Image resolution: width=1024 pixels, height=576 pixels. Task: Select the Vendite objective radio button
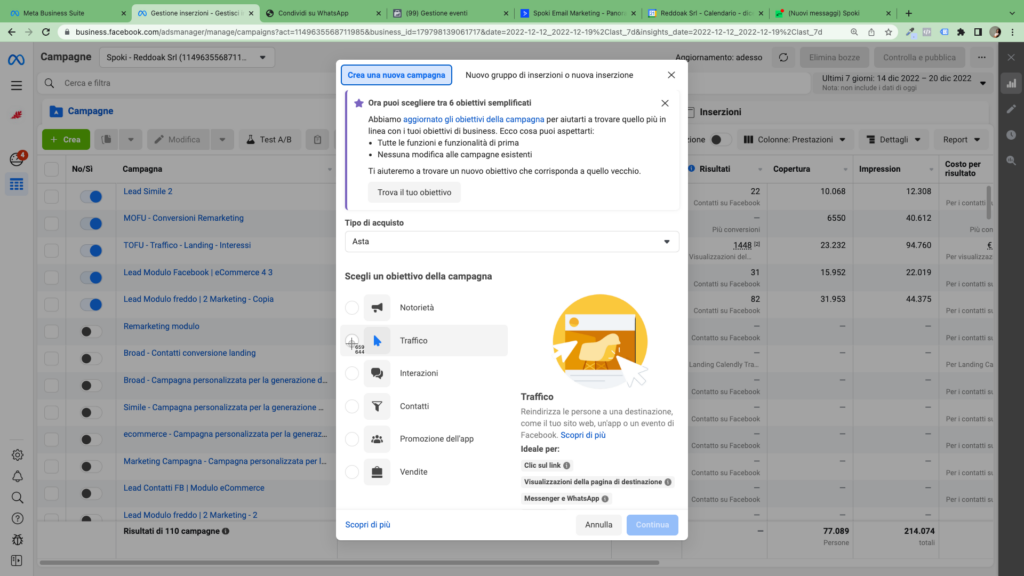coord(351,472)
